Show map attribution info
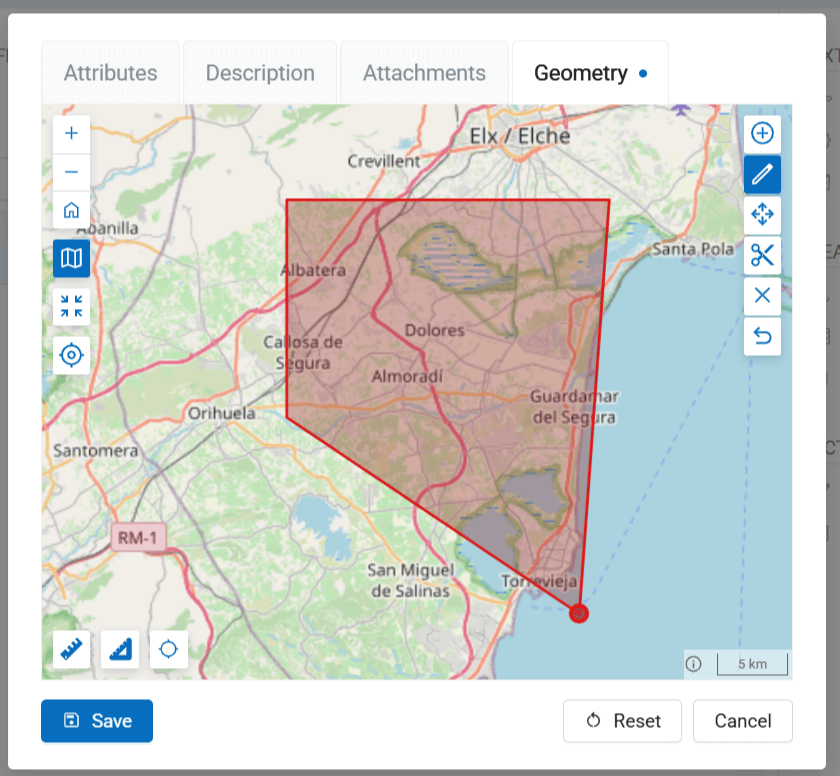This screenshot has width=840, height=776. [694, 664]
